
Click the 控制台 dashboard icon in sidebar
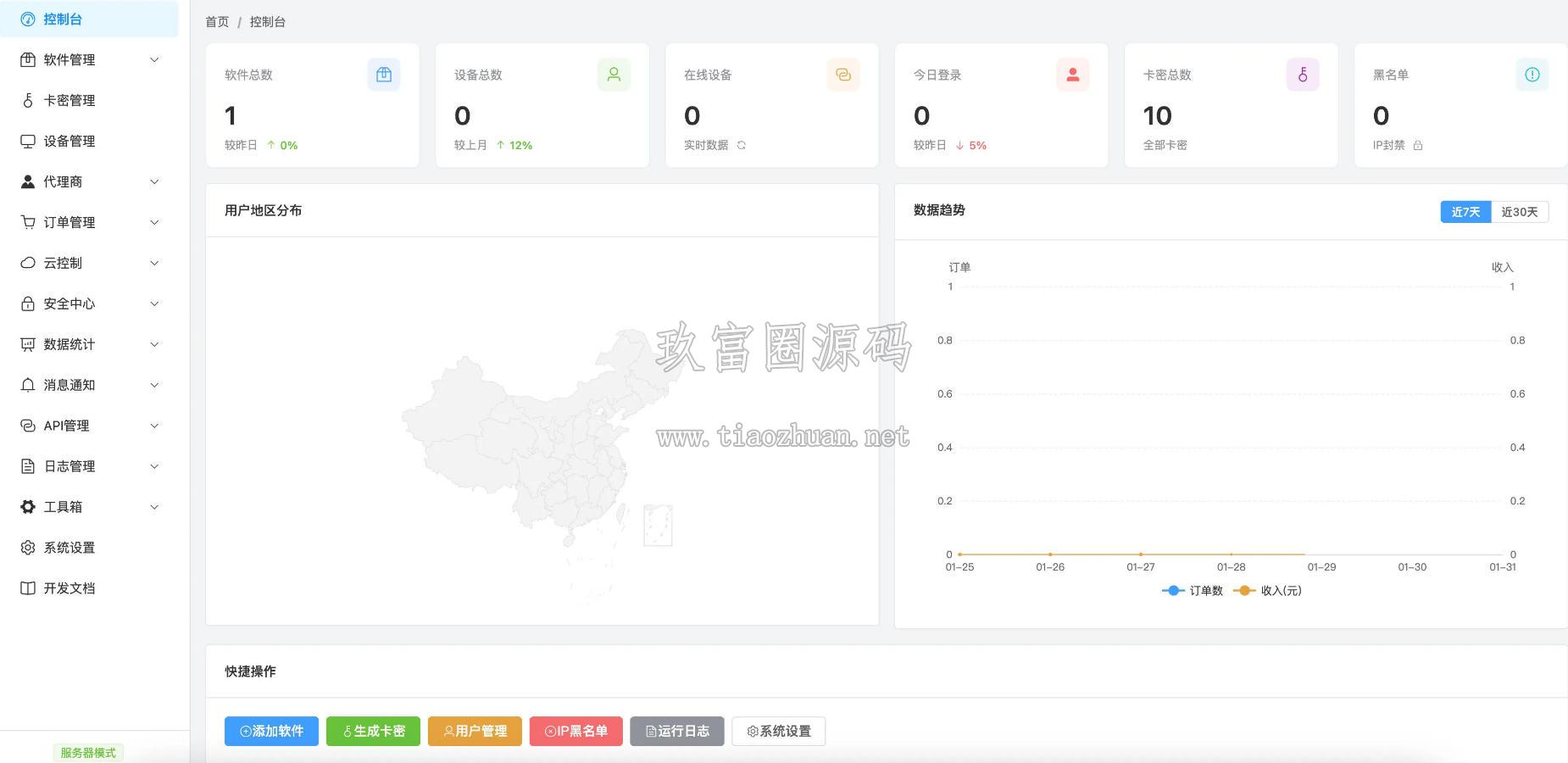(28, 19)
